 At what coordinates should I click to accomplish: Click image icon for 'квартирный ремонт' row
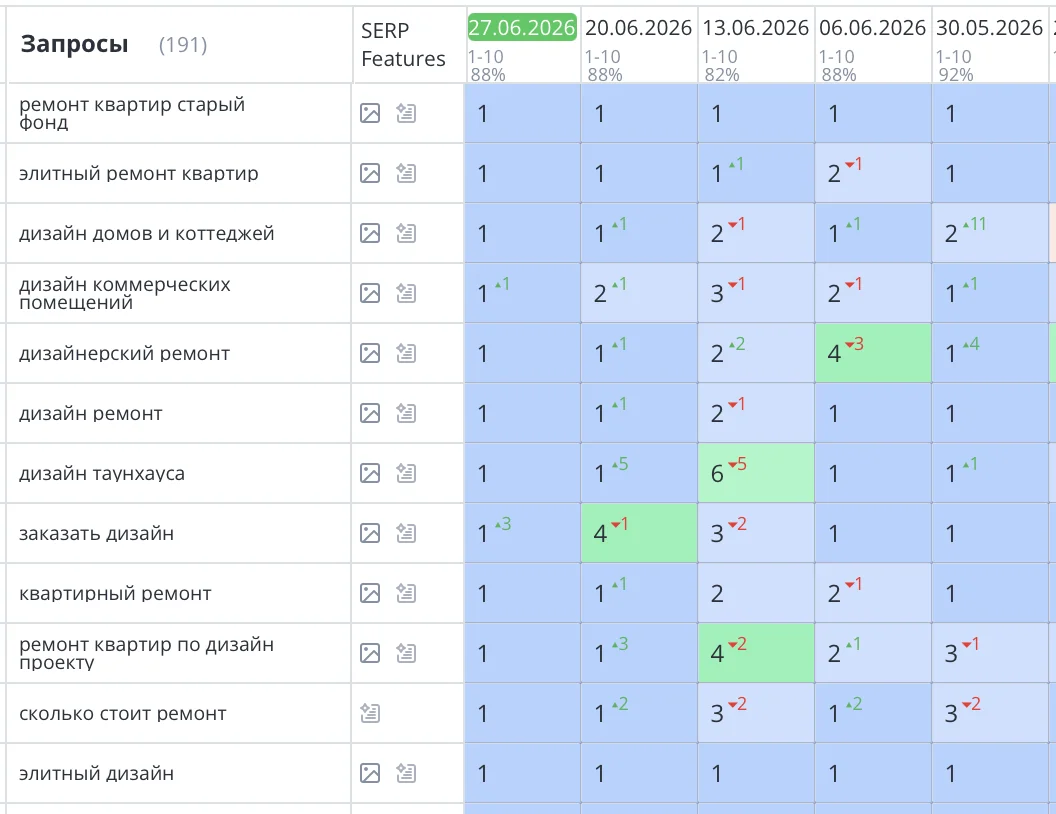(370, 592)
